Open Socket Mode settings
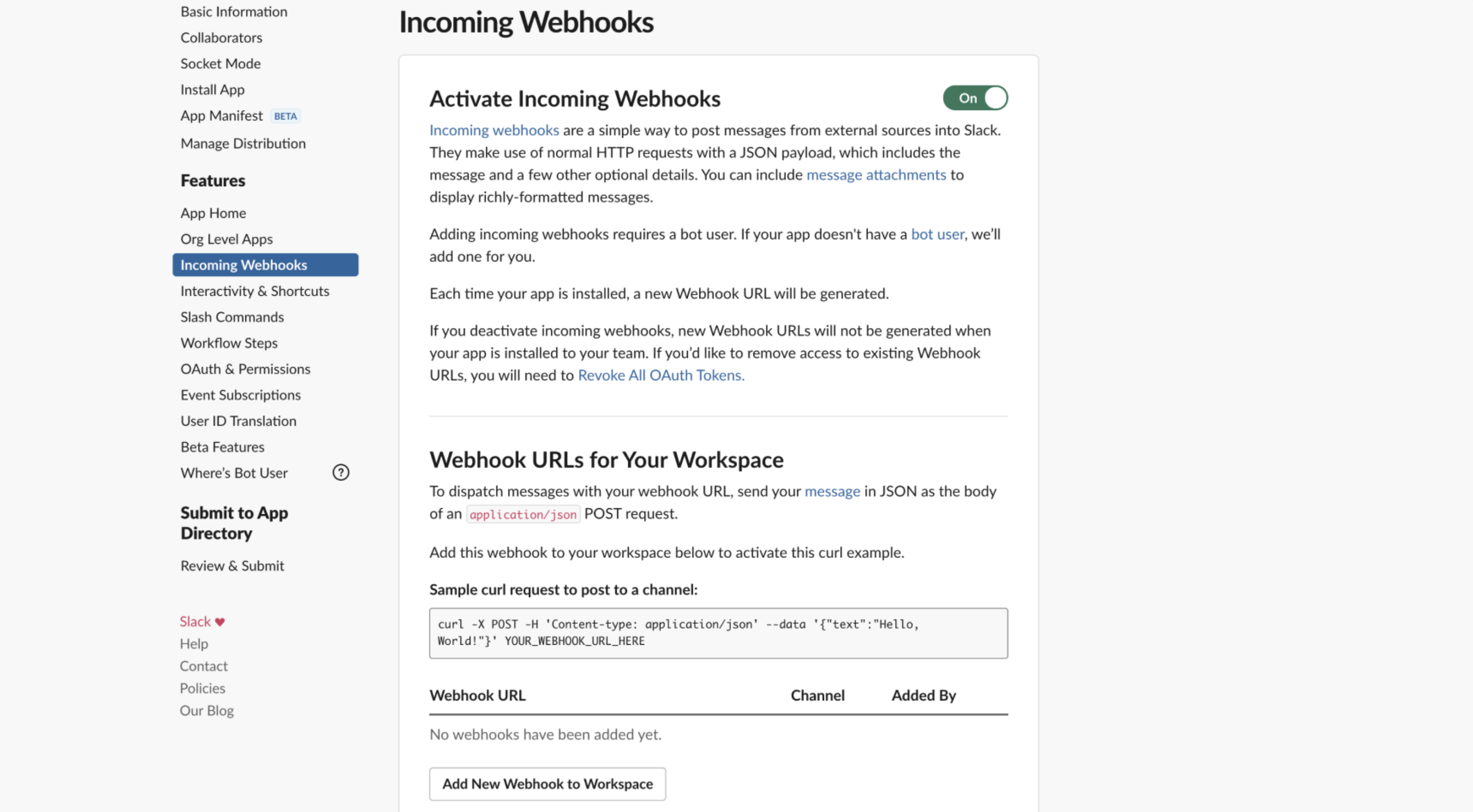 220,64
